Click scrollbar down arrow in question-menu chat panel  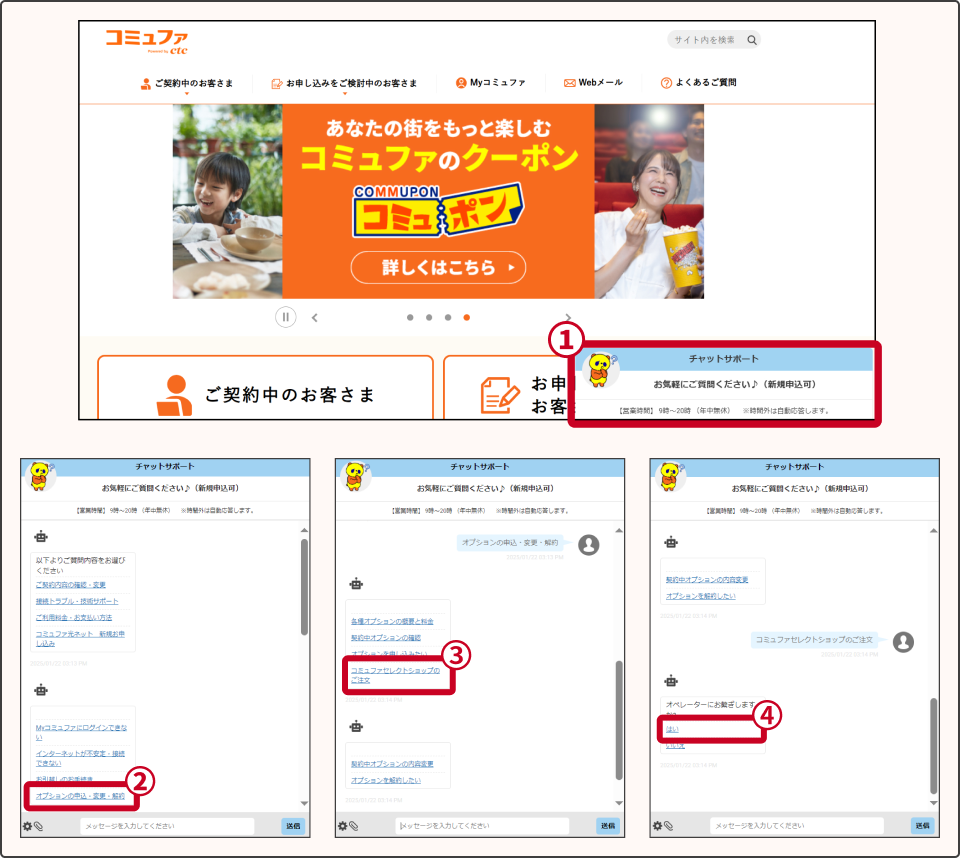(x=304, y=803)
